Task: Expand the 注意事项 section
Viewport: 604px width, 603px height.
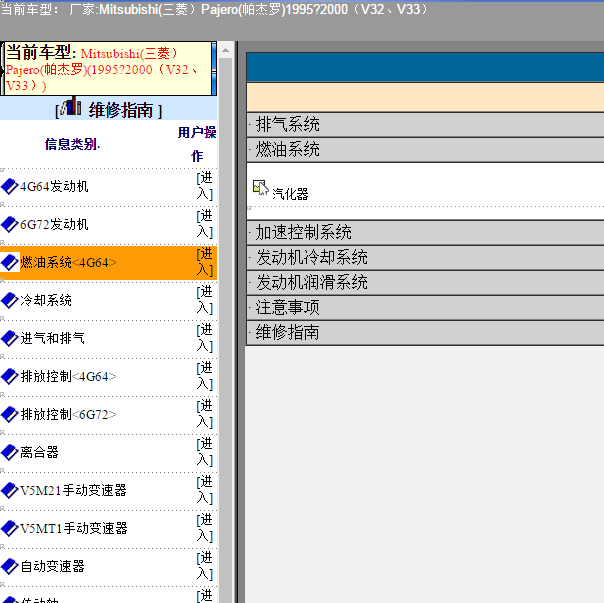Action: pyautogui.click(x=425, y=308)
